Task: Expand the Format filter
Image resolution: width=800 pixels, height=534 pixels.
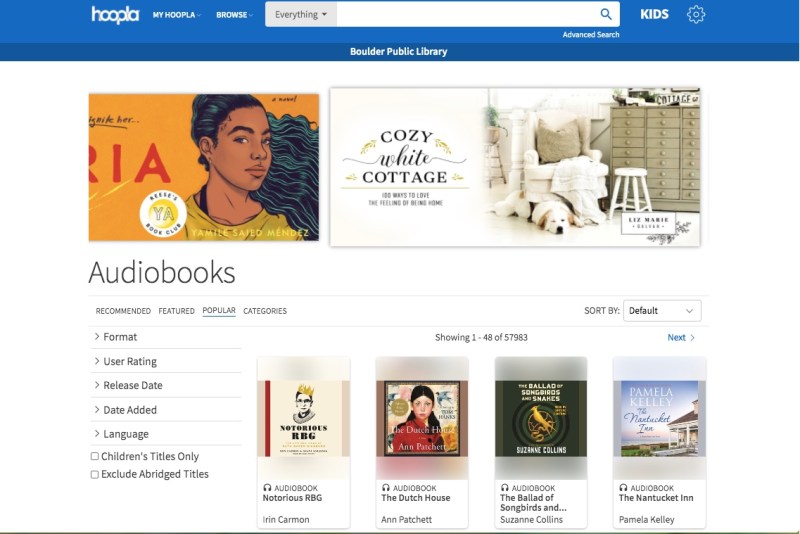Action: click(x=165, y=337)
